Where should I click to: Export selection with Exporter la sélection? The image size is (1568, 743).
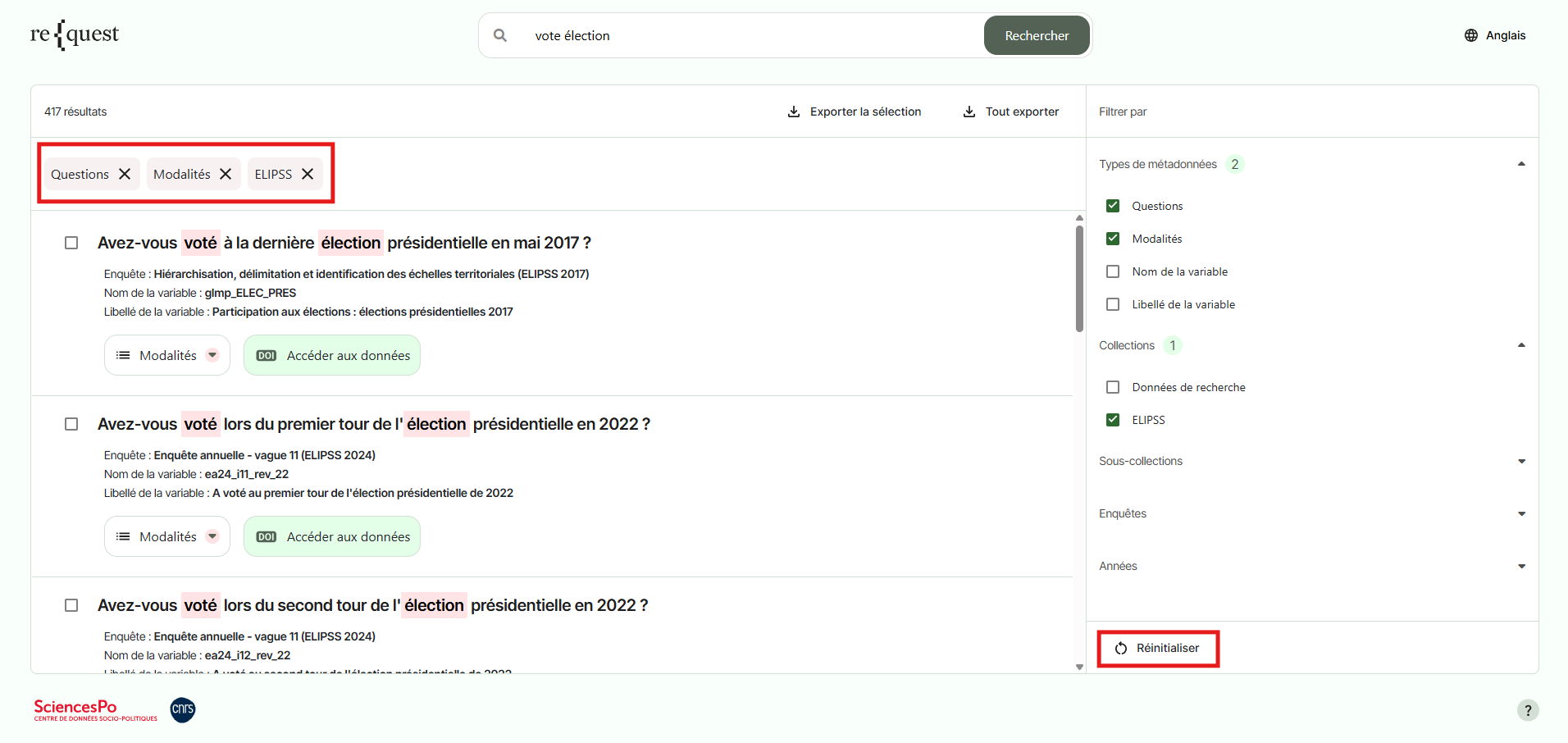pyautogui.click(x=854, y=112)
